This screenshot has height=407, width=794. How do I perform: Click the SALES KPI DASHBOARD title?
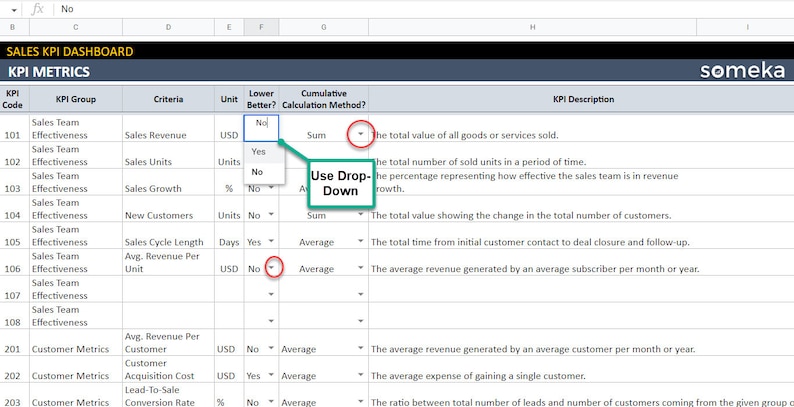pyautogui.click(x=70, y=52)
